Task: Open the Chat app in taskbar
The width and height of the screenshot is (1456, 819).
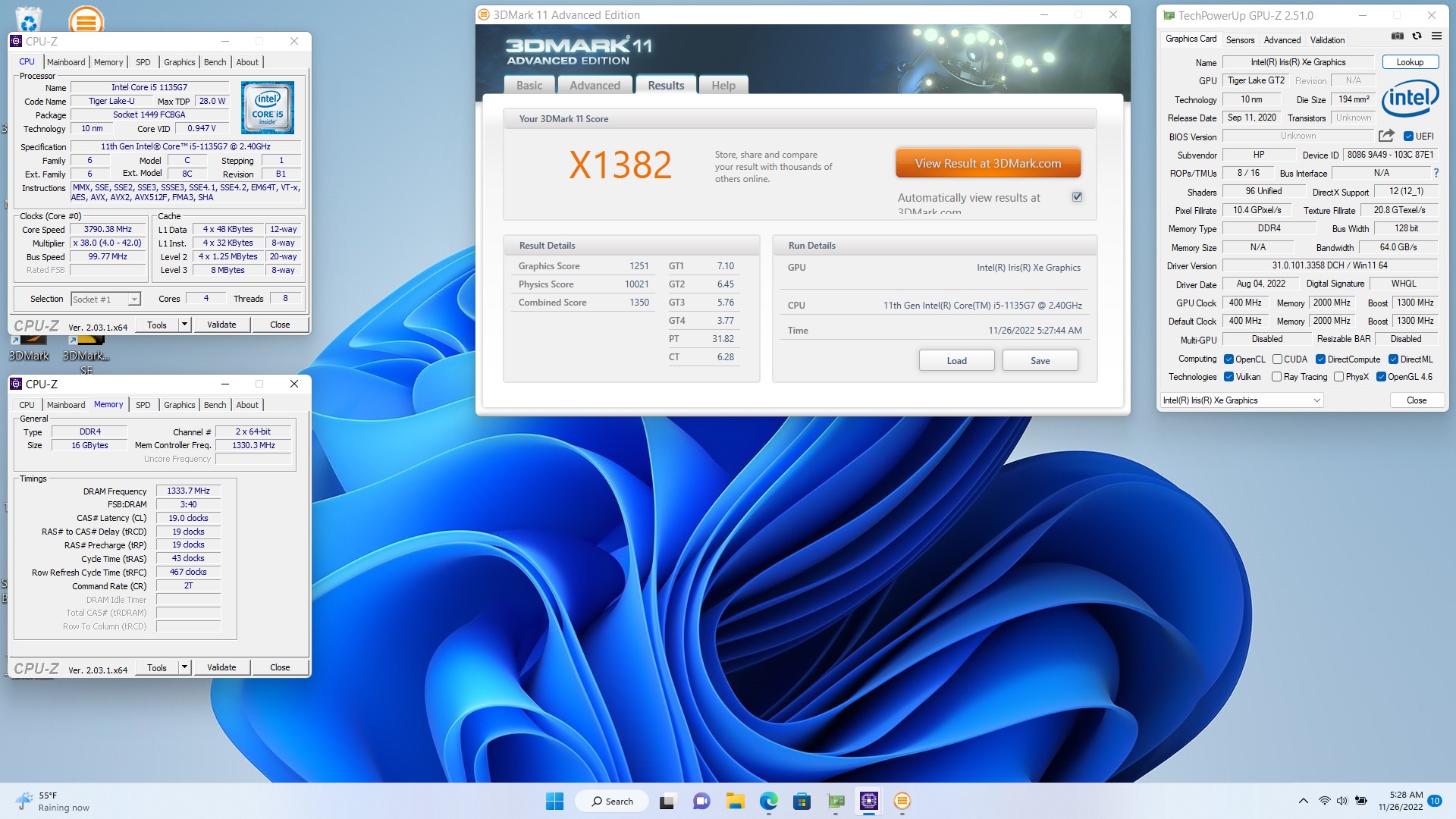Action: [x=701, y=801]
